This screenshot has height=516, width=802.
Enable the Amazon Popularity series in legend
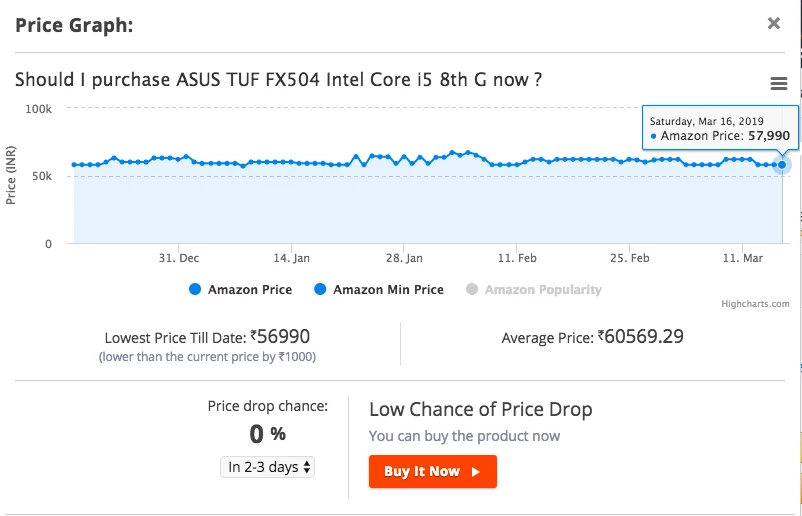[534, 290]
